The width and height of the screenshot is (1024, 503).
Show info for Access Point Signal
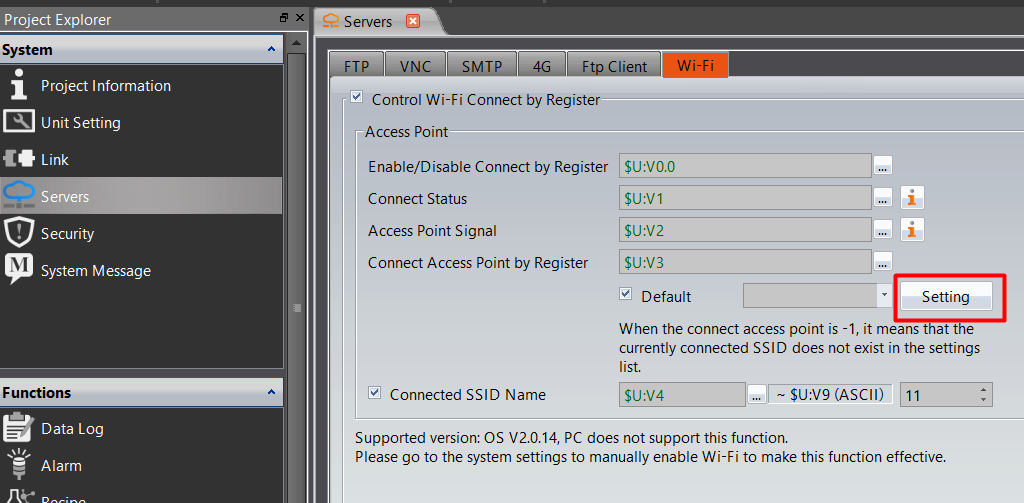912,230
